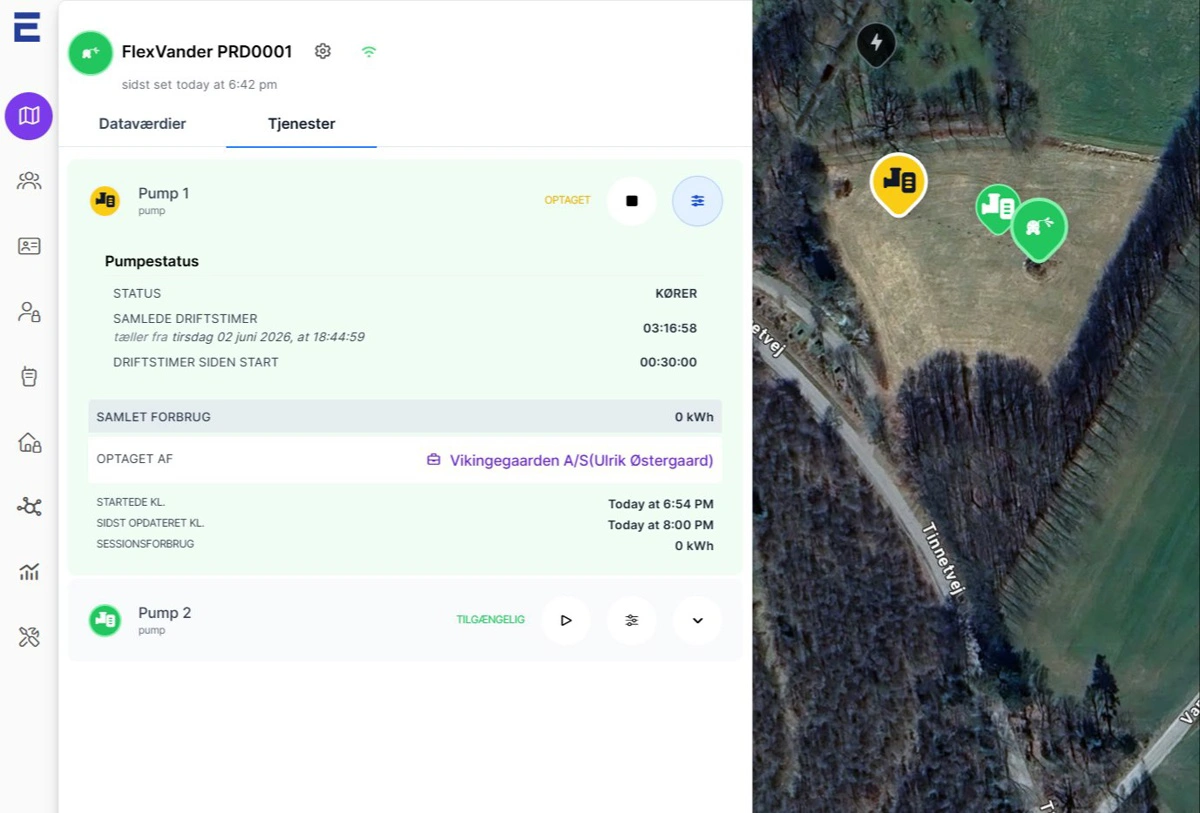Select the Tjenester tab
The width and height of the screenshot is (1200, 813).
(301, 124)
